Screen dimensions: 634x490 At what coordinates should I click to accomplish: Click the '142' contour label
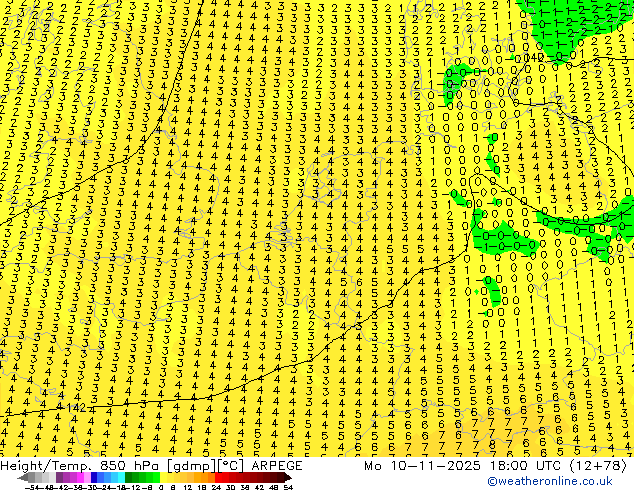coord(76,408)
